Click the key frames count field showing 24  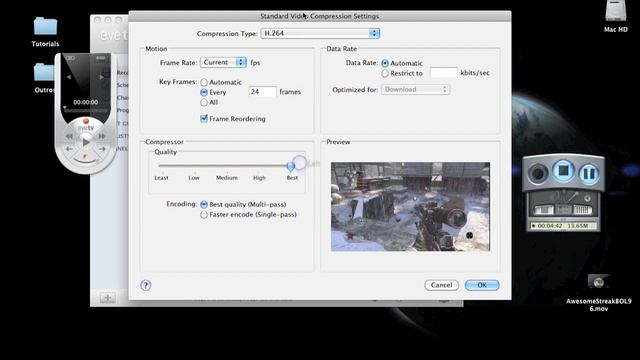click(x=262, y=92)
